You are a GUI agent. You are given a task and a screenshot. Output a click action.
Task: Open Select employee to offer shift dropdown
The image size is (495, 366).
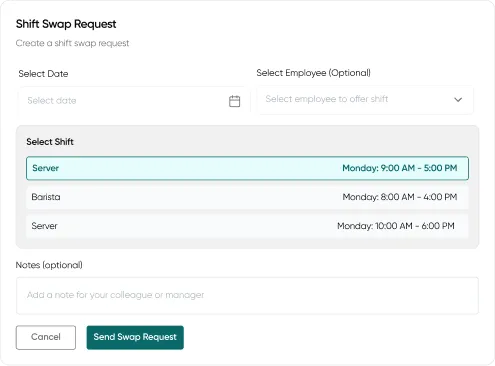point(365,100)
